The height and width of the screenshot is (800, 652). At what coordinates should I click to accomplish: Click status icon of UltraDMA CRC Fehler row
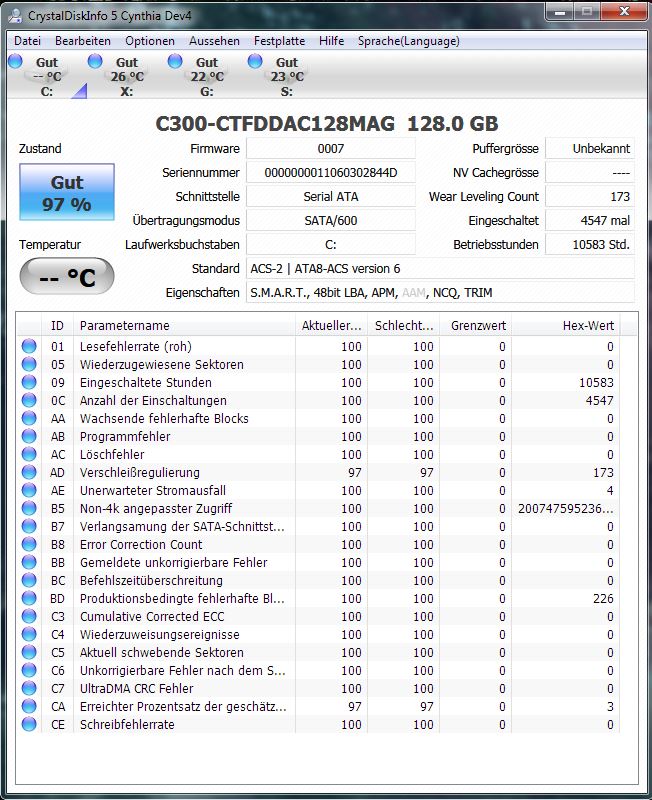click(29, 688)
